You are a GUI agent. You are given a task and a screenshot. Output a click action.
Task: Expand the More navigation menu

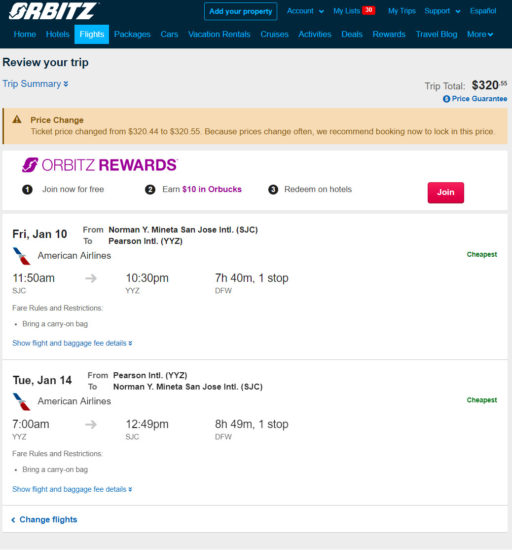(x=480, y=34)
